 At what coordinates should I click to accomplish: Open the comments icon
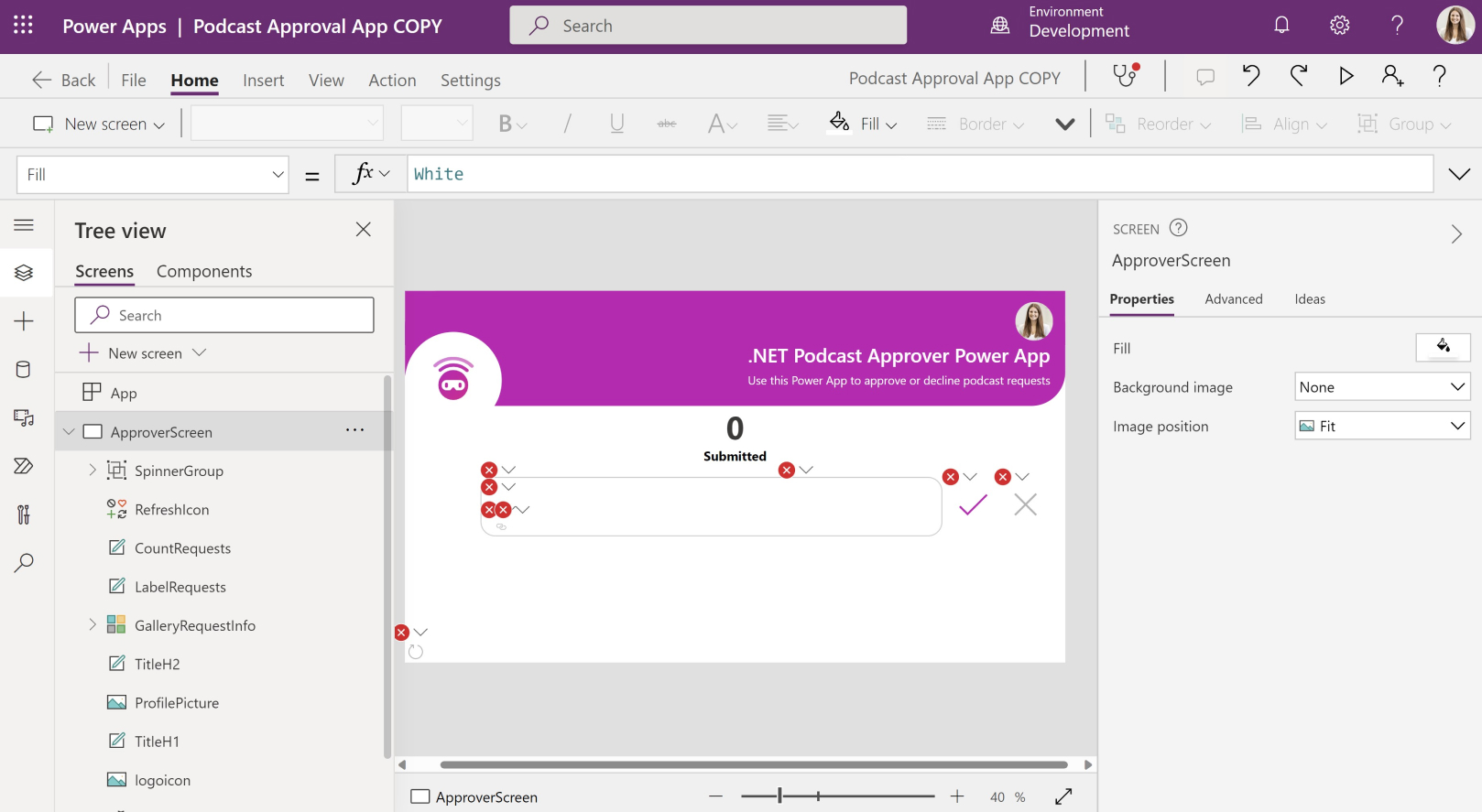pyautogui.click(x=1205, y=78)
